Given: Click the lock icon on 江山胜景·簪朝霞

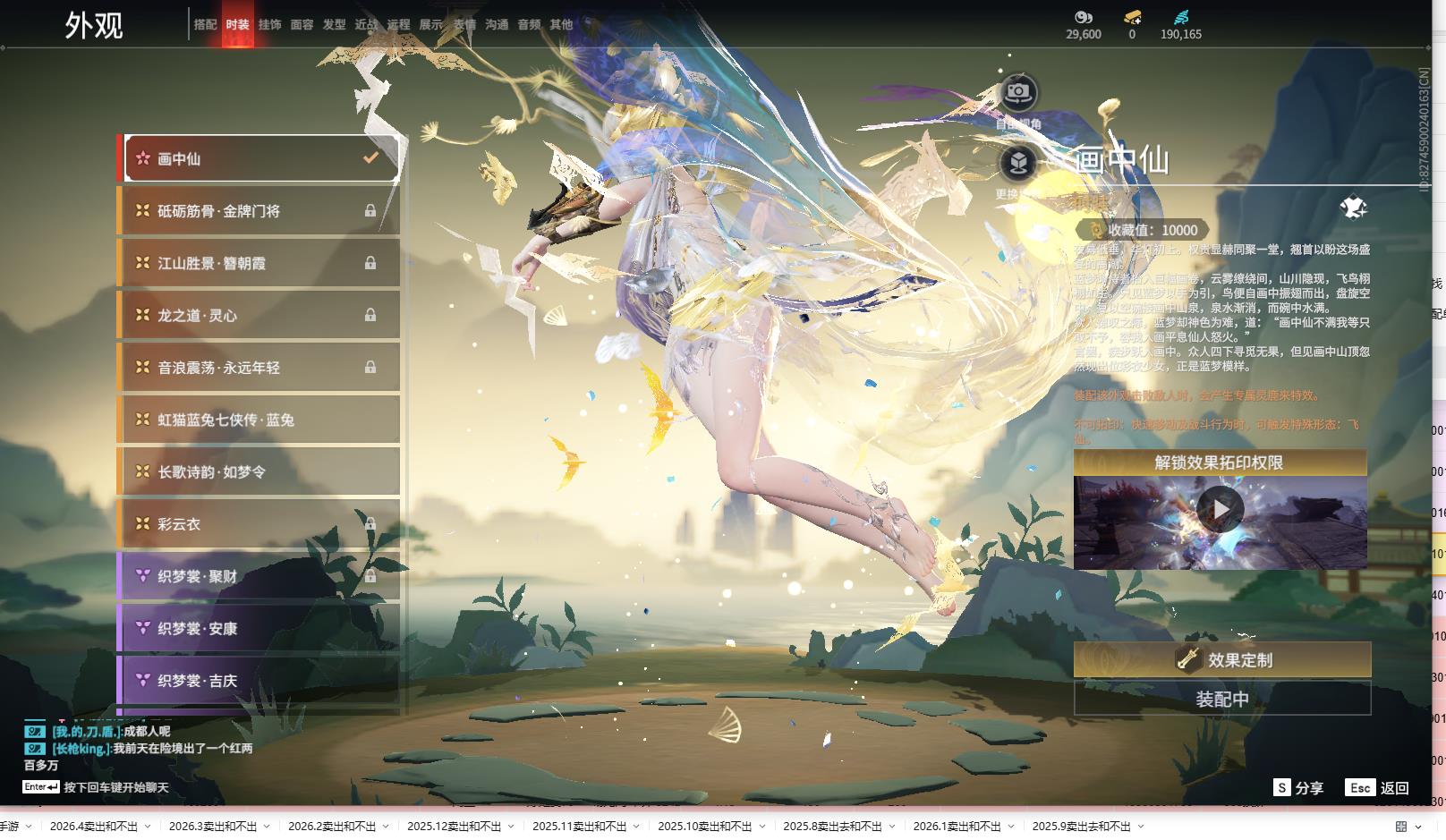Looking at the screenshot, I should [x=370, y=263].
